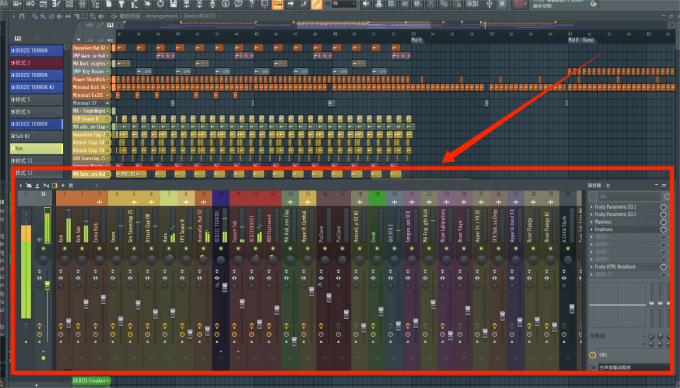
Task: Open the mixer audio output selector at bottom
Action: pyautogui.click(x=633, y=368)
